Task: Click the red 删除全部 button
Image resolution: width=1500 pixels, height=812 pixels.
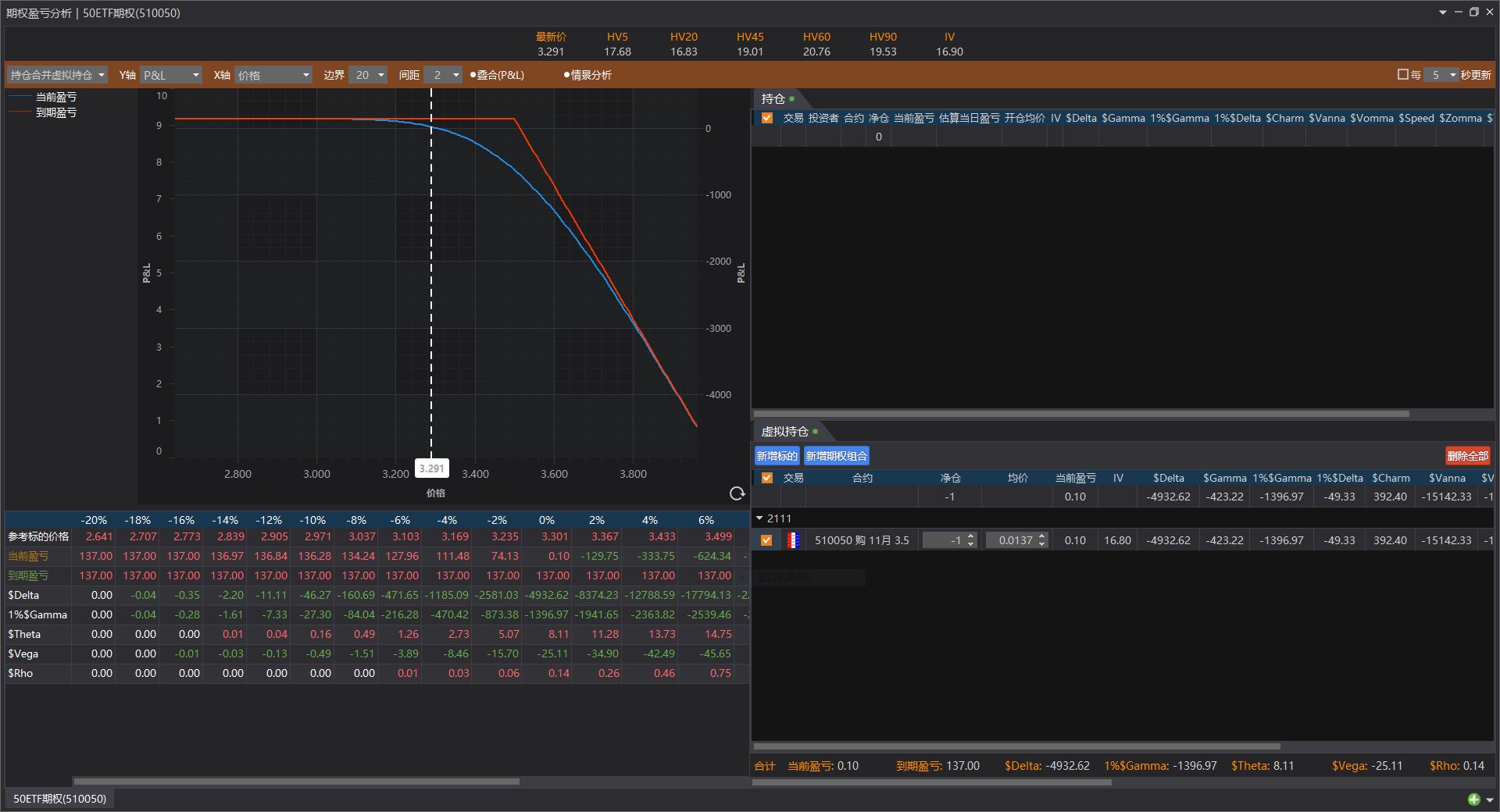Action: coord(1467,456)
